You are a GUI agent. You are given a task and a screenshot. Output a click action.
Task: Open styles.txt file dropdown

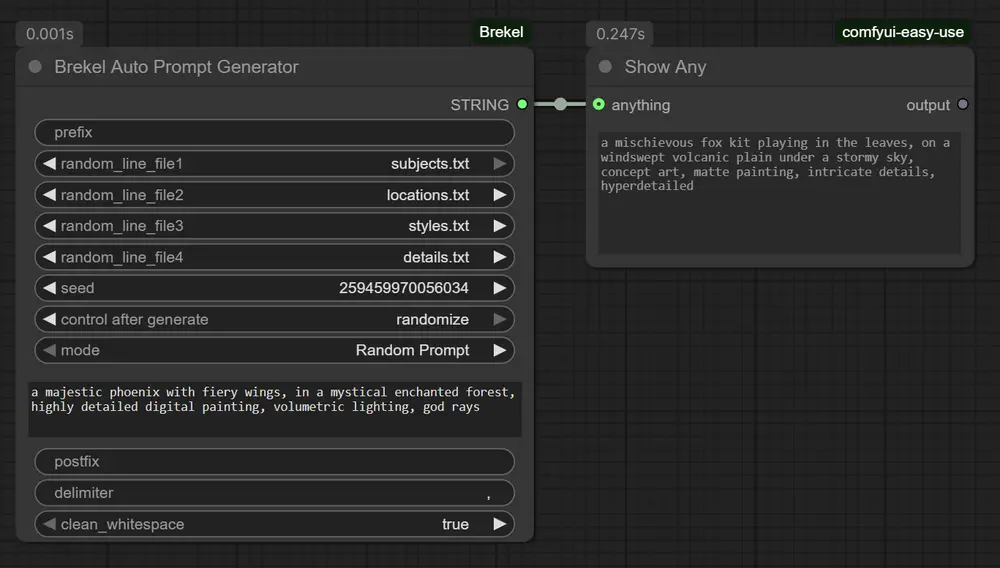[439, 226]
